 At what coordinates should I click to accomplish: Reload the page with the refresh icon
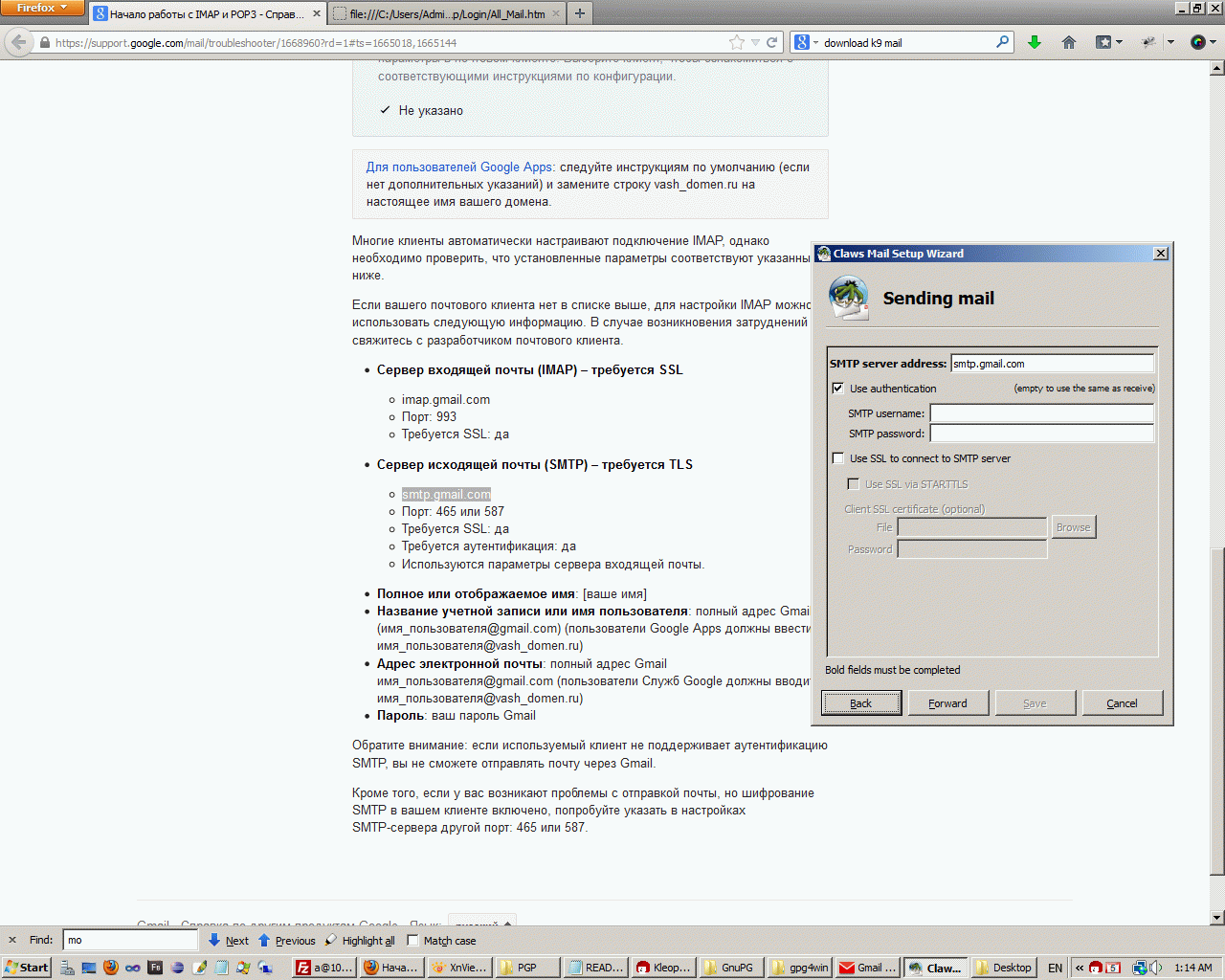point(771,42)
